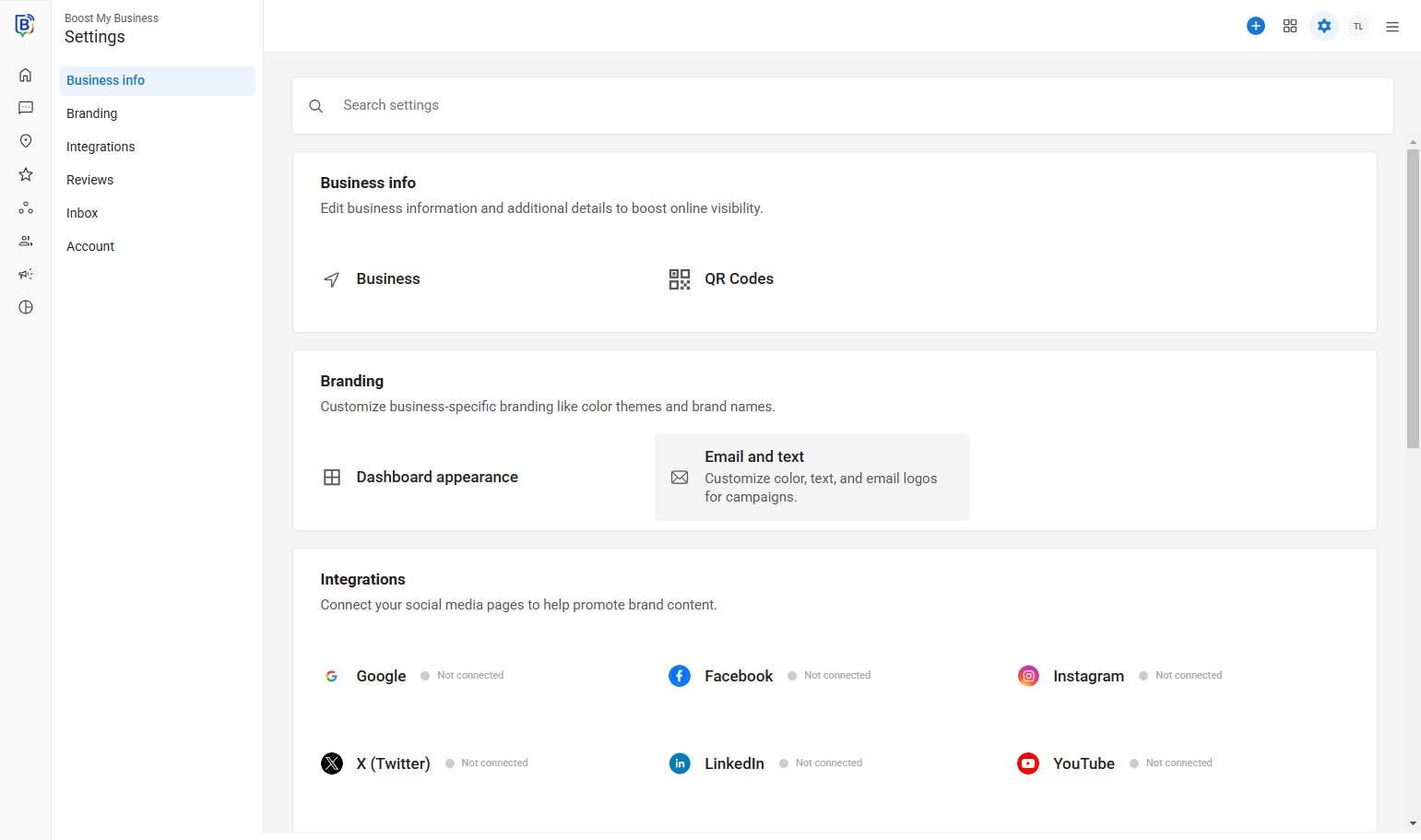Screen dimensions: 1421x840
Task: Open Account in settings sidebar
Action: (x=90, y=246)
